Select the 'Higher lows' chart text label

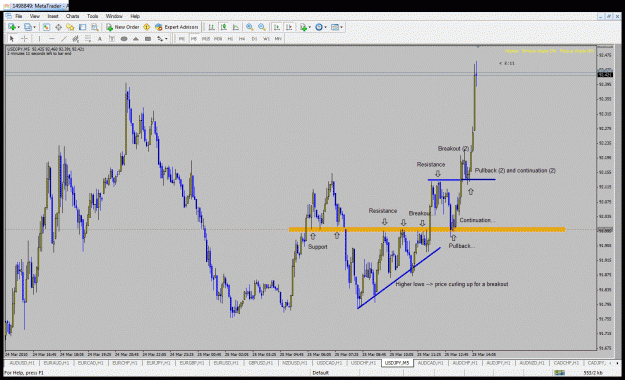click(452, 284)
